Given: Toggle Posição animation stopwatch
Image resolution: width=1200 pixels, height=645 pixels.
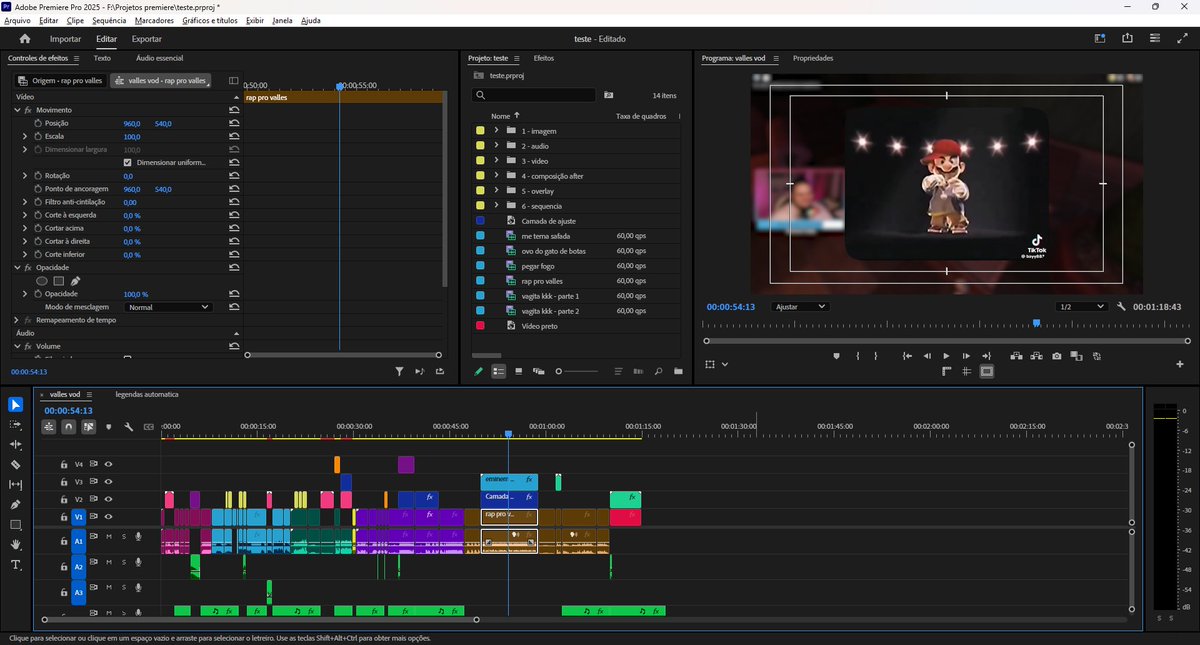Looking at the screenshot, I should 37,123.
